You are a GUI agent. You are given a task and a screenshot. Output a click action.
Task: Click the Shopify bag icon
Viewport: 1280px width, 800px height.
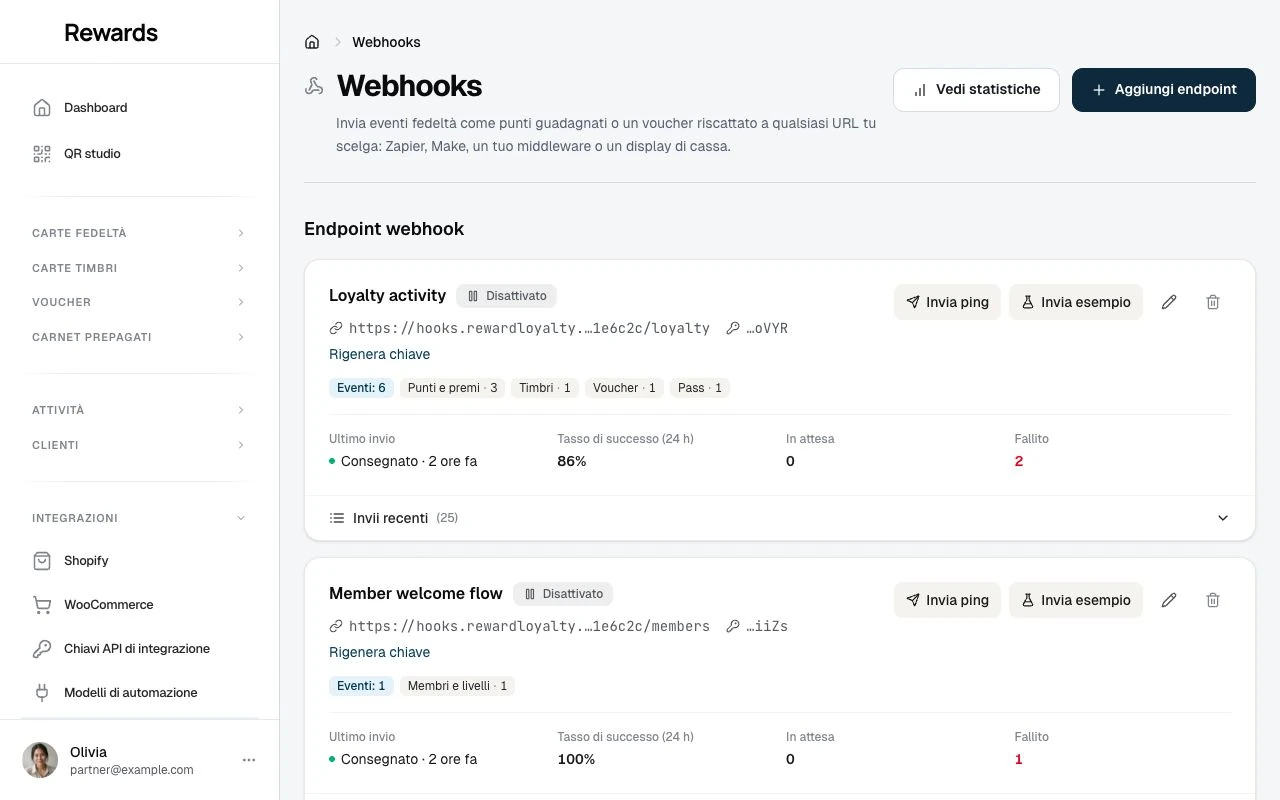pyautogui.click(x=42, y=561)
